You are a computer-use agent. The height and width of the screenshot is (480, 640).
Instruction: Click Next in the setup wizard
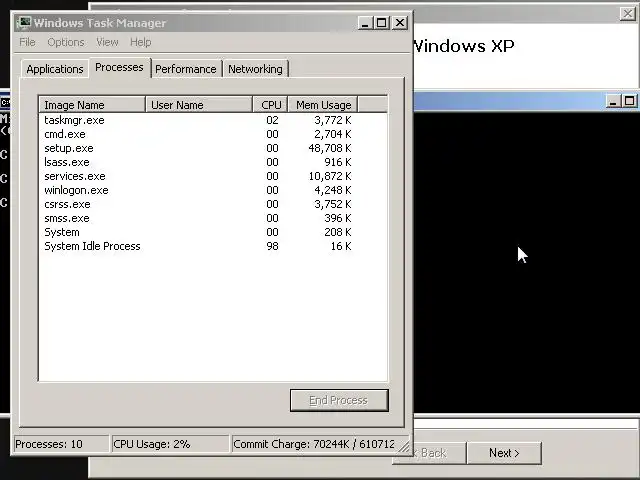click(x=504, y=453)
